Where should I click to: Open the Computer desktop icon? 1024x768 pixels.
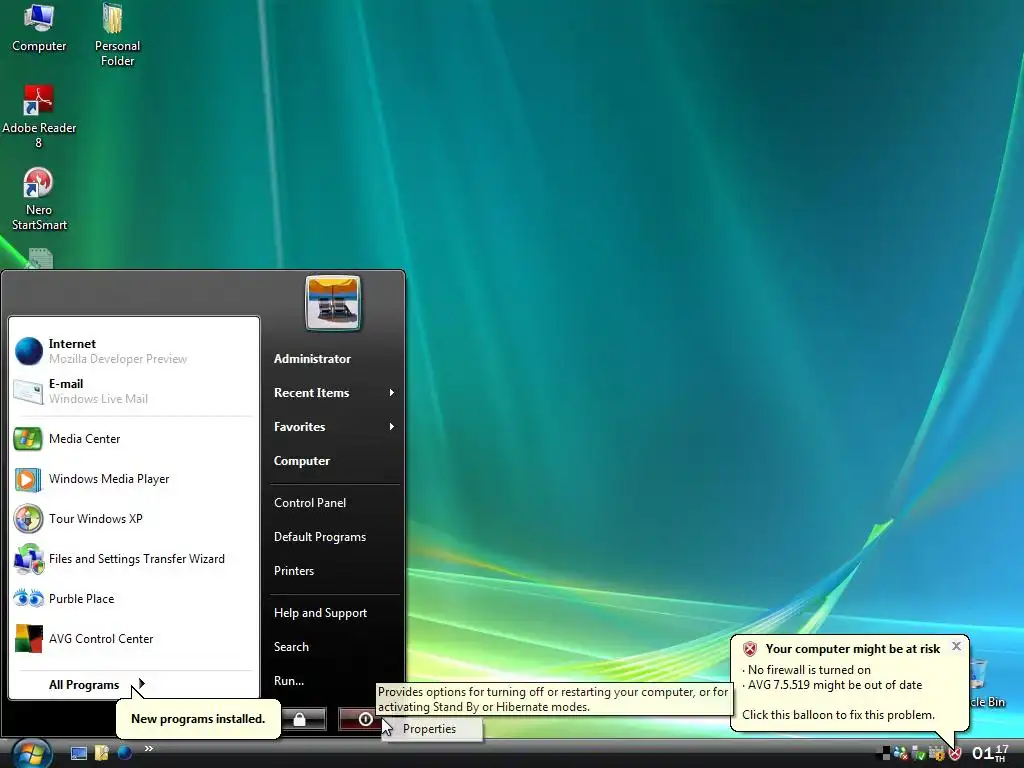39,28
